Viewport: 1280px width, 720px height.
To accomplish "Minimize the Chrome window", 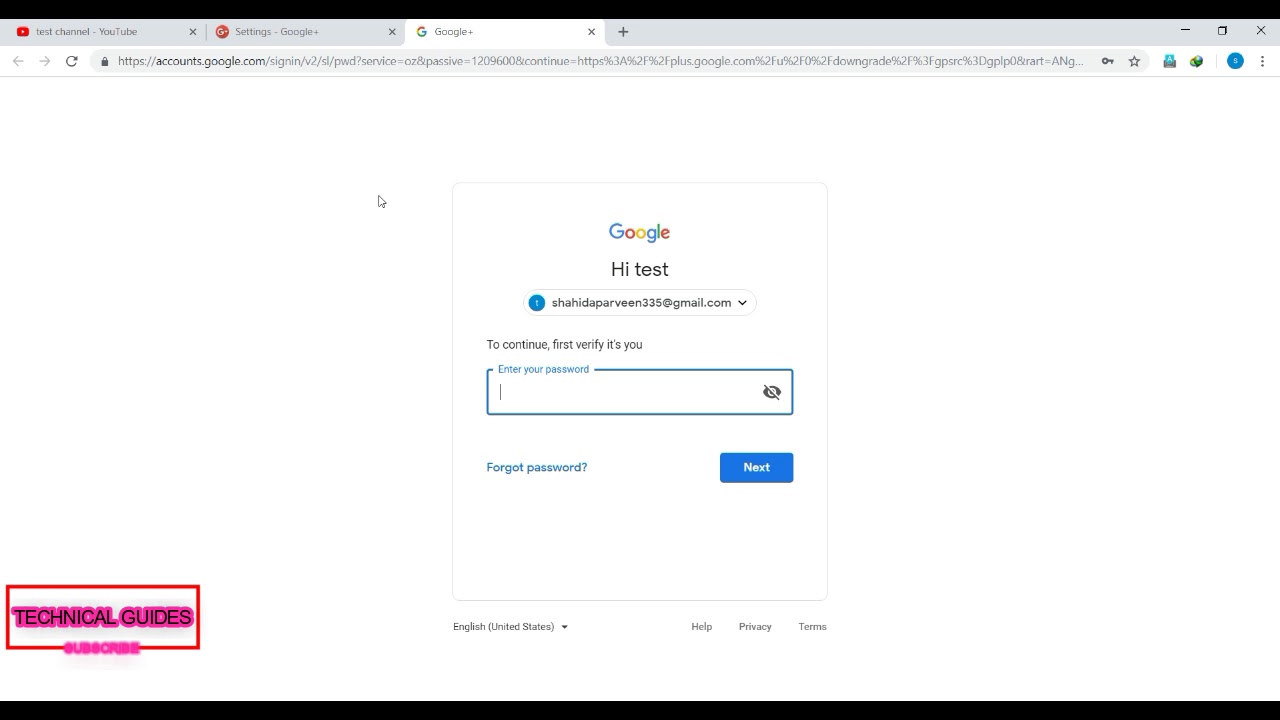I will [1185, 31].
